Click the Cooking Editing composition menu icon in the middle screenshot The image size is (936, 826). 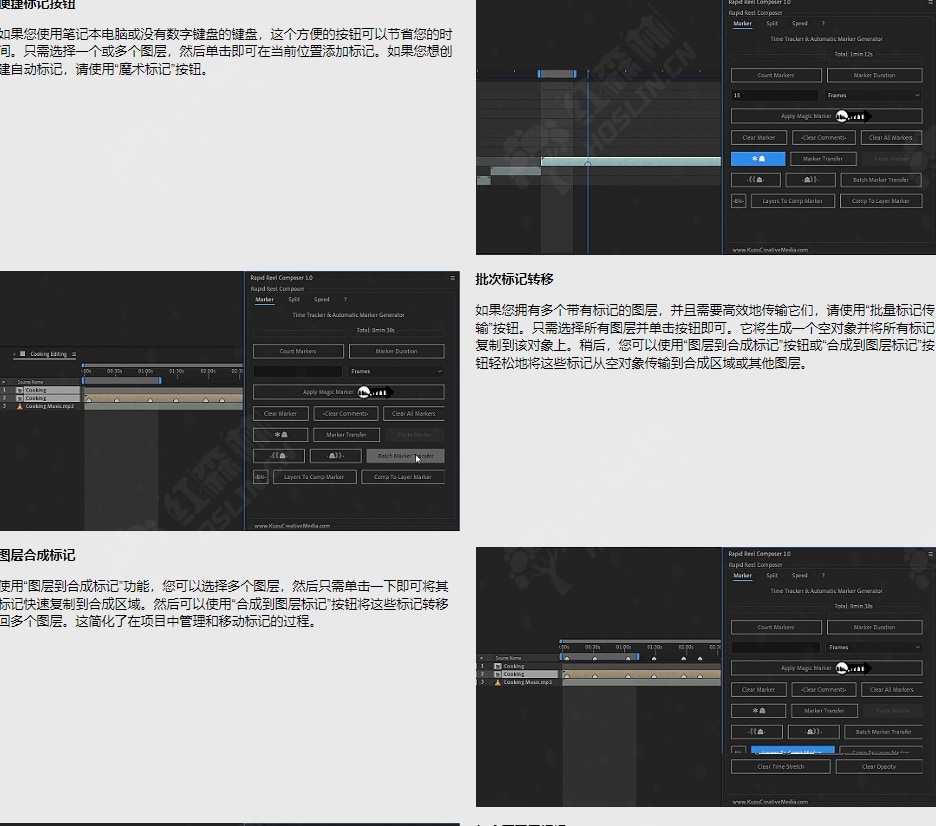74,354
